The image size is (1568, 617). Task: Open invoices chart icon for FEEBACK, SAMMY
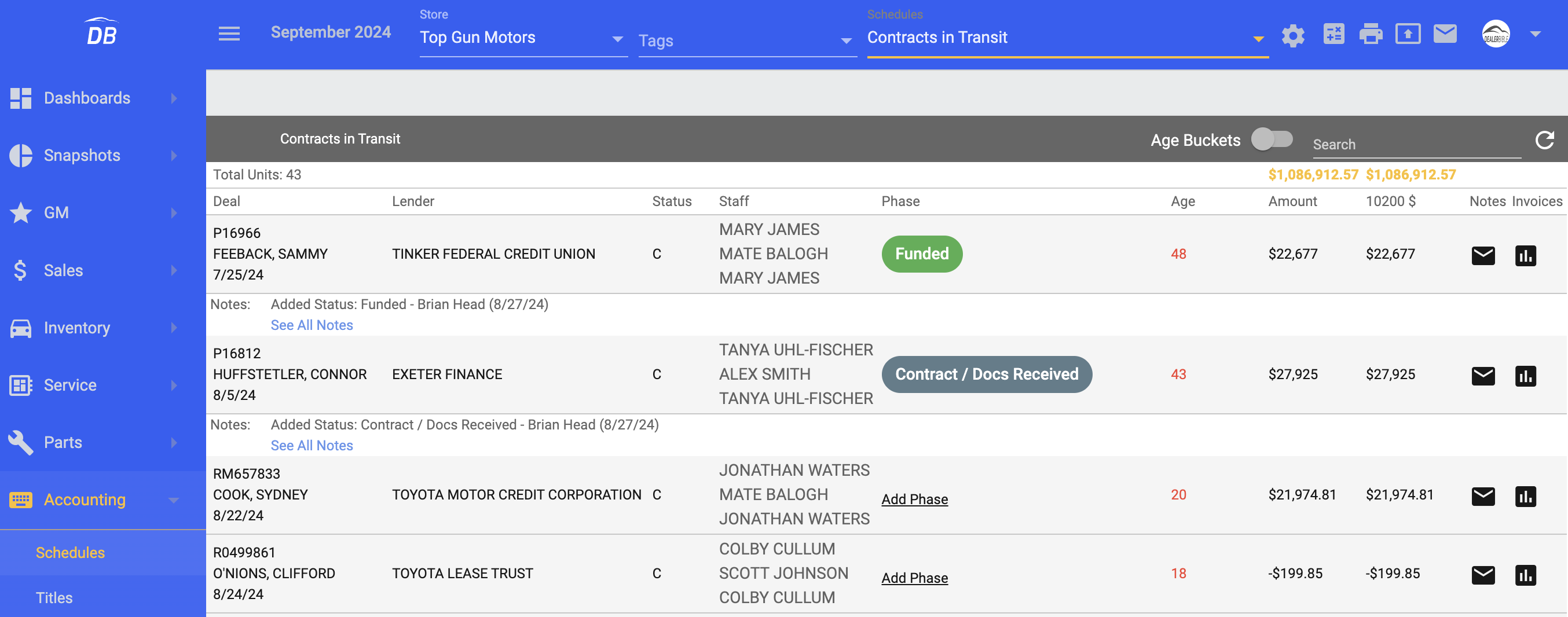point(1525,256)
